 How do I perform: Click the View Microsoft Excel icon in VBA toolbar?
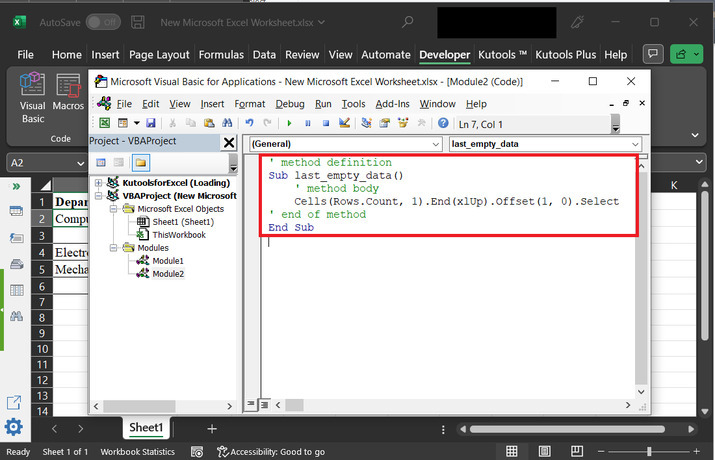tap(104, 123)
